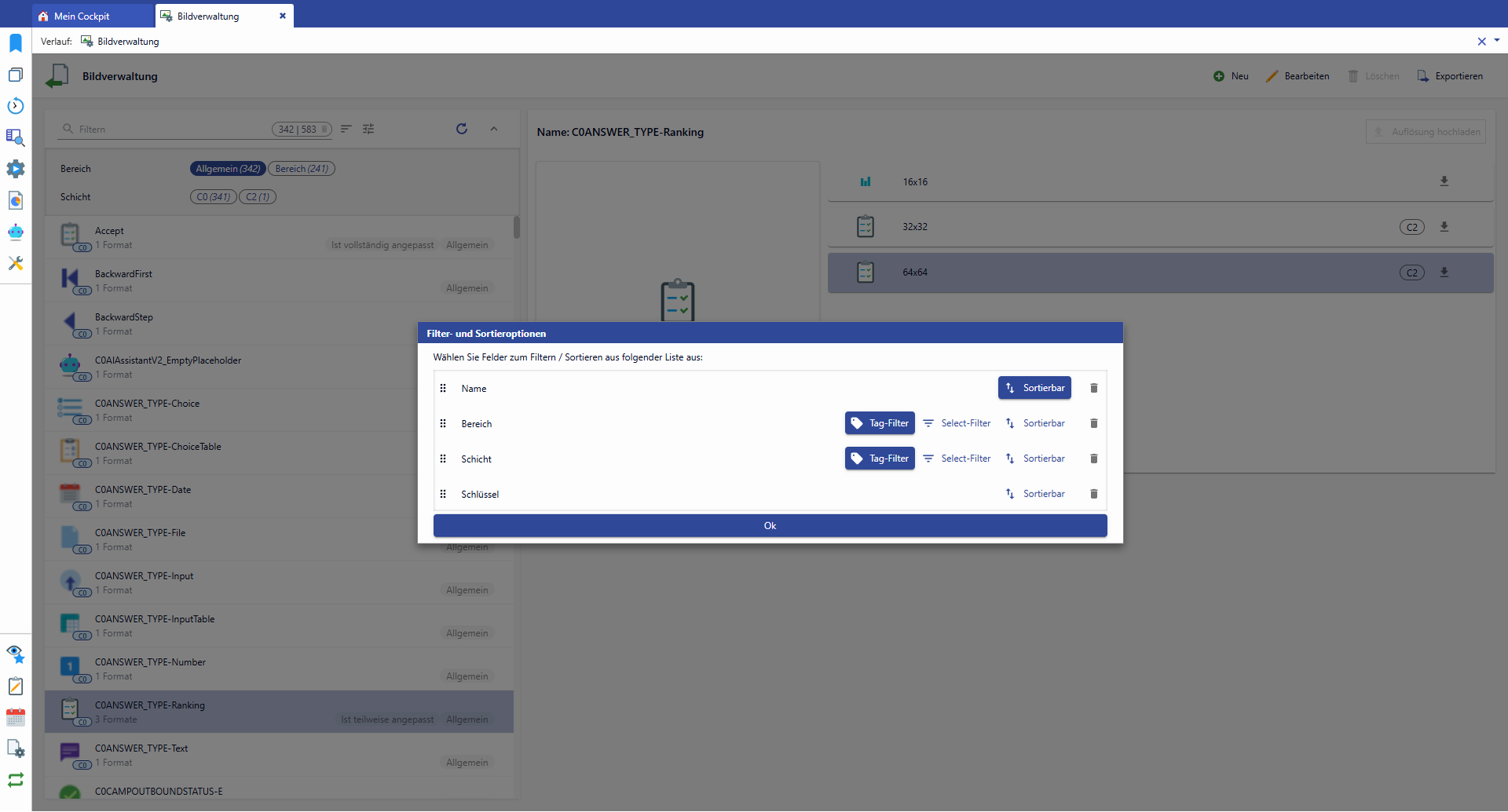The image size is (1508, 812).
Task: Collapse the filter panel chevron
Action: pos(494,129)
